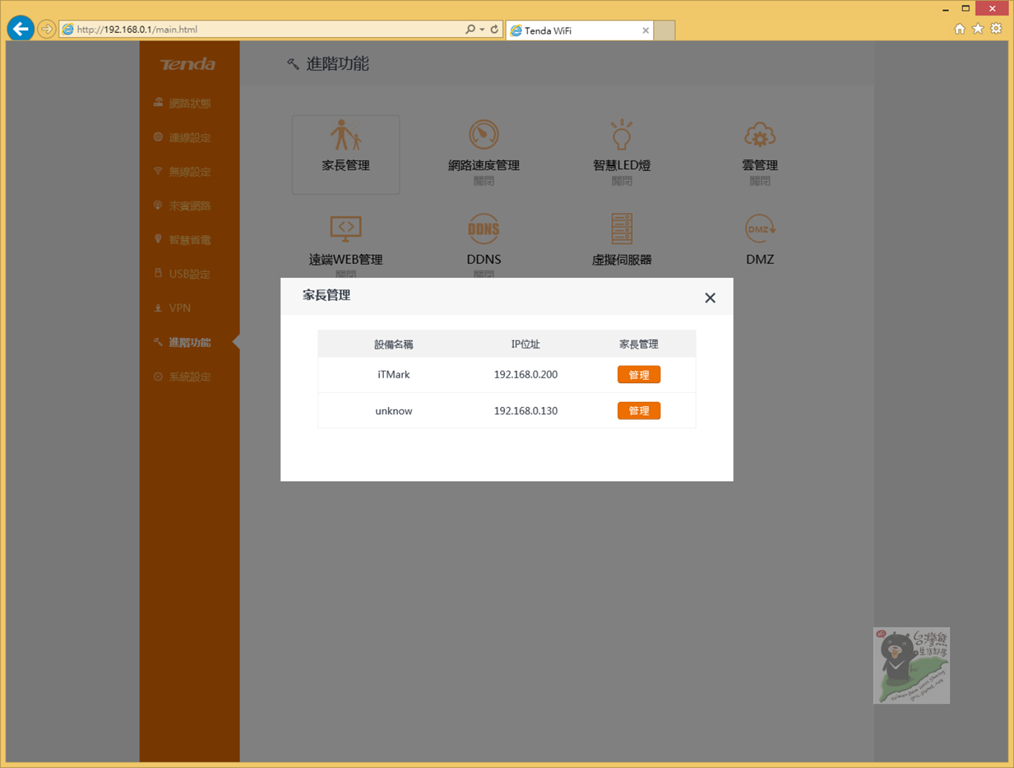Go to 智慧省電 in sidebar
The height and width of the screenshot is (768, 1014).
point(182,240)
